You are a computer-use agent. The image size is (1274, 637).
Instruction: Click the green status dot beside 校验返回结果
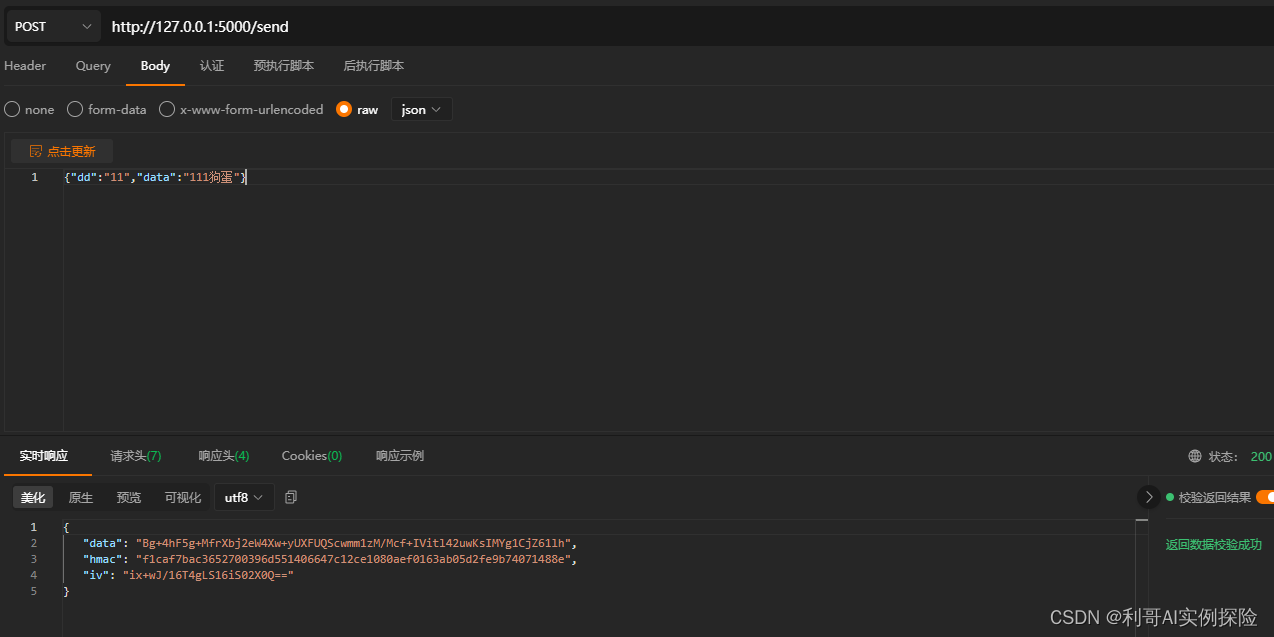click(x=1170, y=497)
